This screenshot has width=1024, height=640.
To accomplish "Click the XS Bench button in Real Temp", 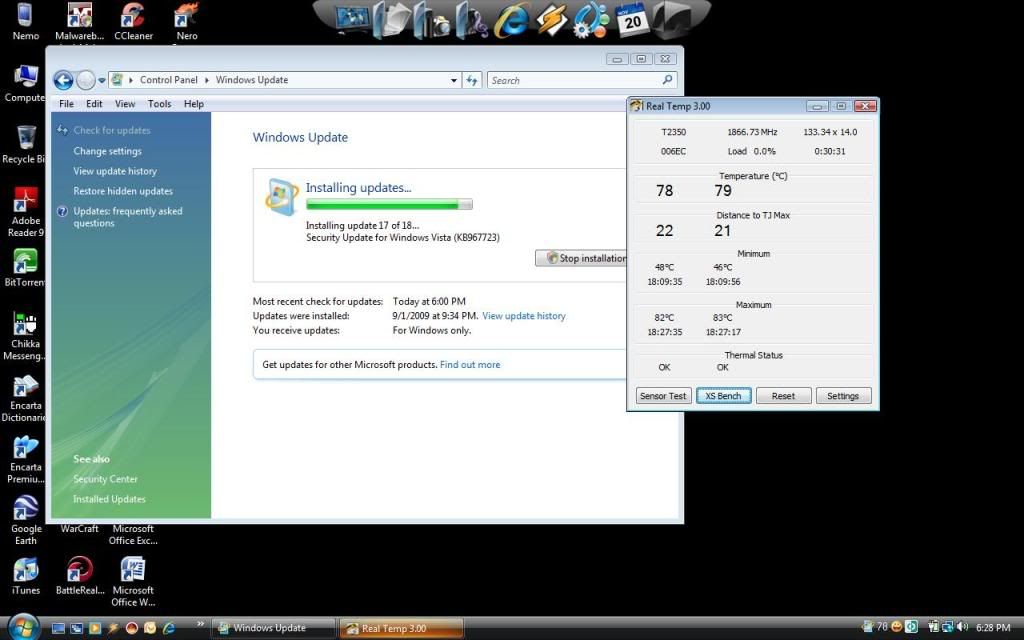I will tap(723, 396).
